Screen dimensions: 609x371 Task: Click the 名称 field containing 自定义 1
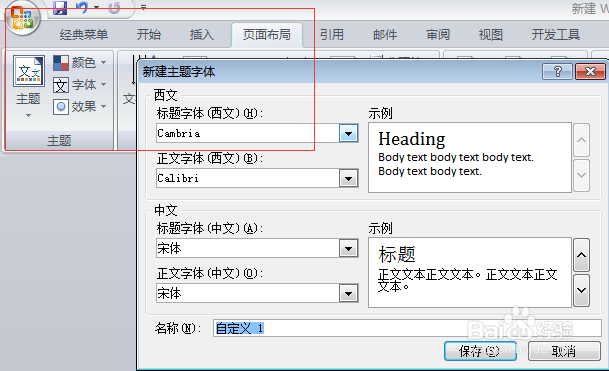tap(407, 328)
